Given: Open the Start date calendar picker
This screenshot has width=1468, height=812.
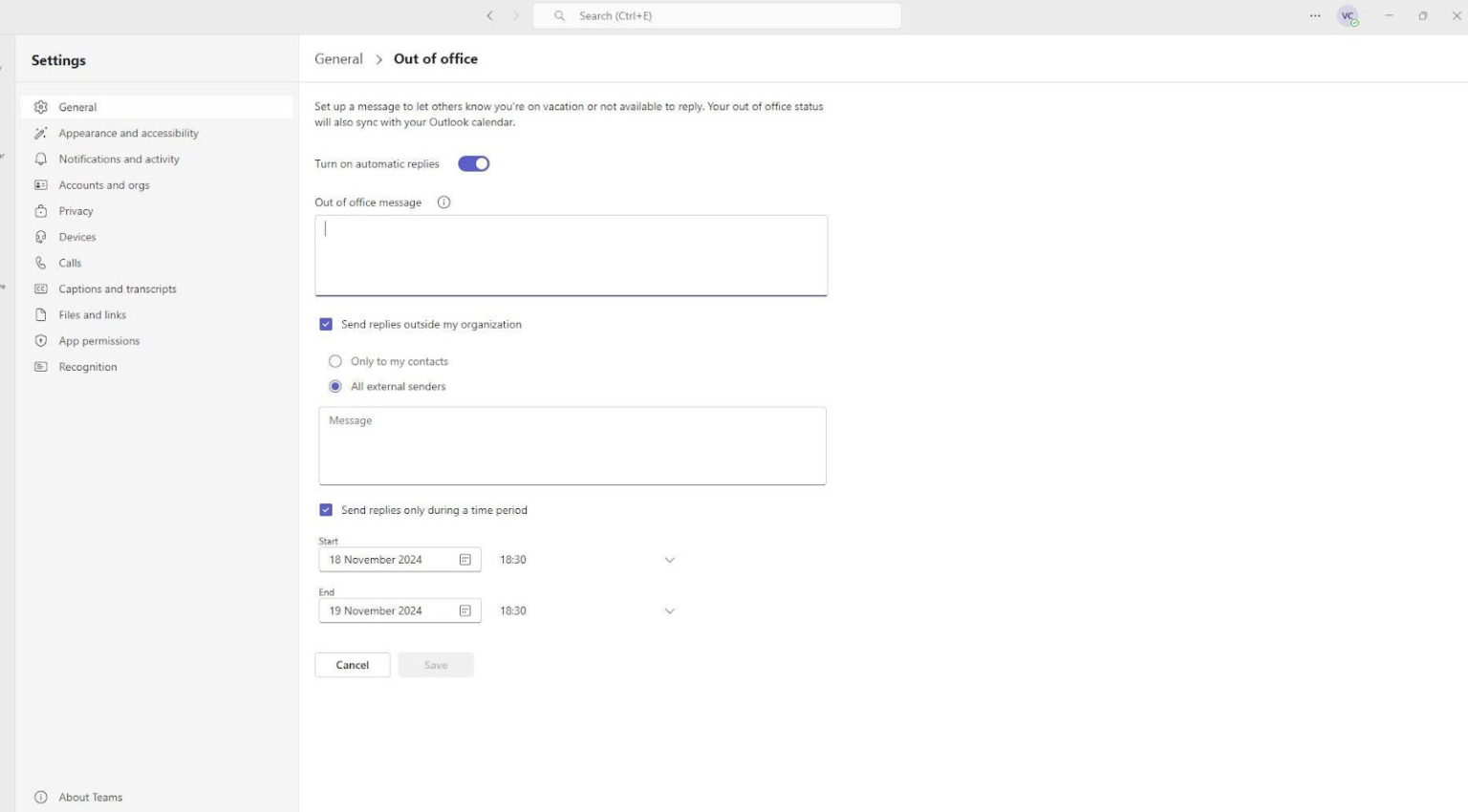Looking at the screenshot, I should 465,559.
